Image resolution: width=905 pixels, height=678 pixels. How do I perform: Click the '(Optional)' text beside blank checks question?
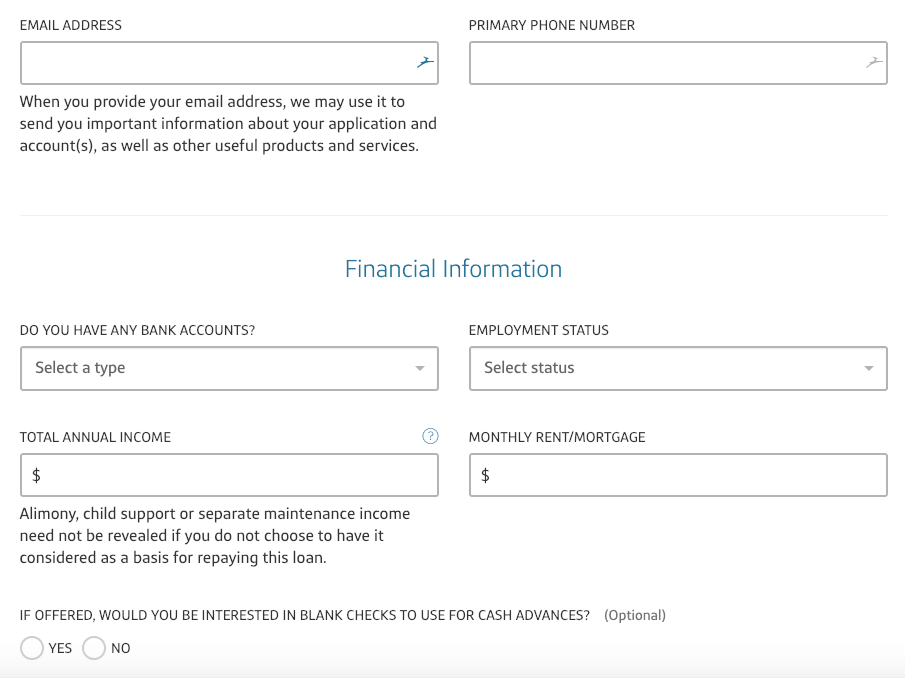click(x=635, y=615)
